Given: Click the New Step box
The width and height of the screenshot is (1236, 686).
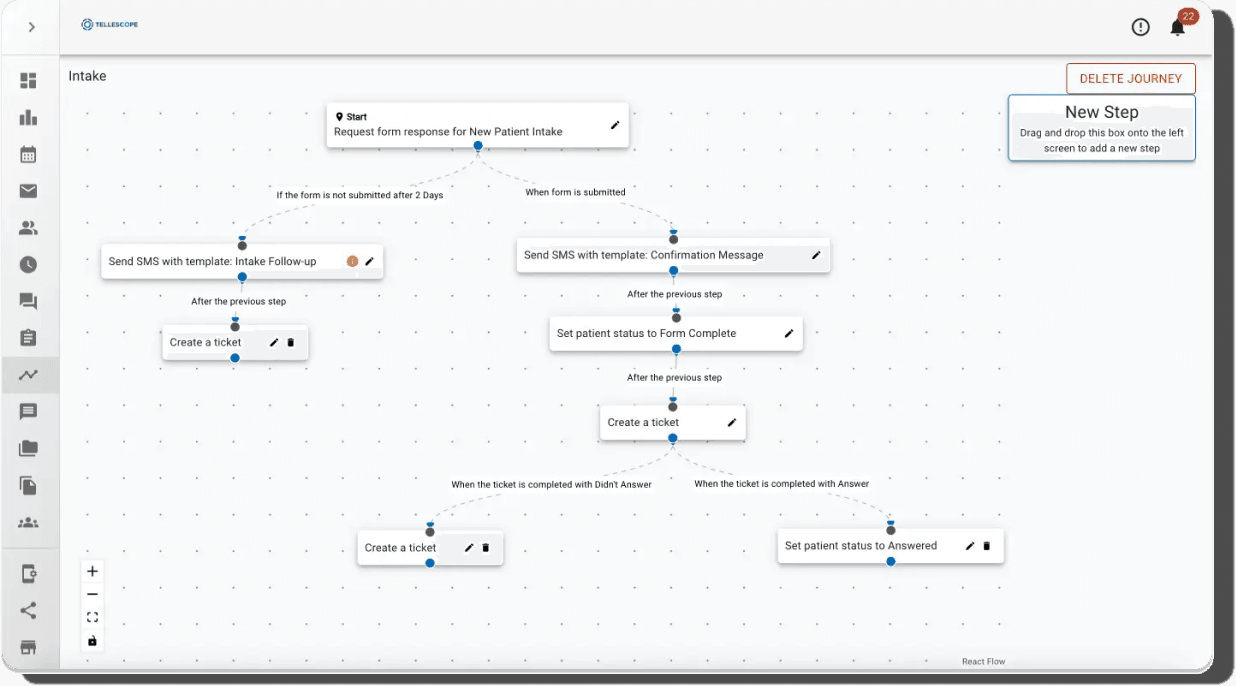Looking at the screenshot, I should point(1101,128).
